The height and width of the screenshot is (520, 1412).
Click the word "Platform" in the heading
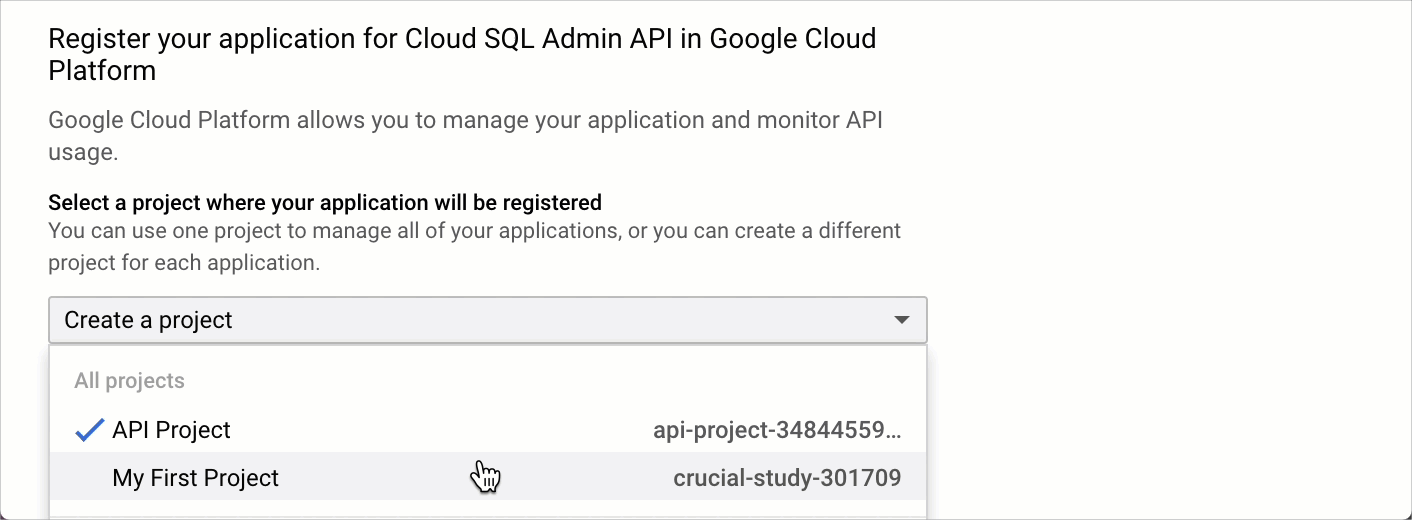pos(102,71)
